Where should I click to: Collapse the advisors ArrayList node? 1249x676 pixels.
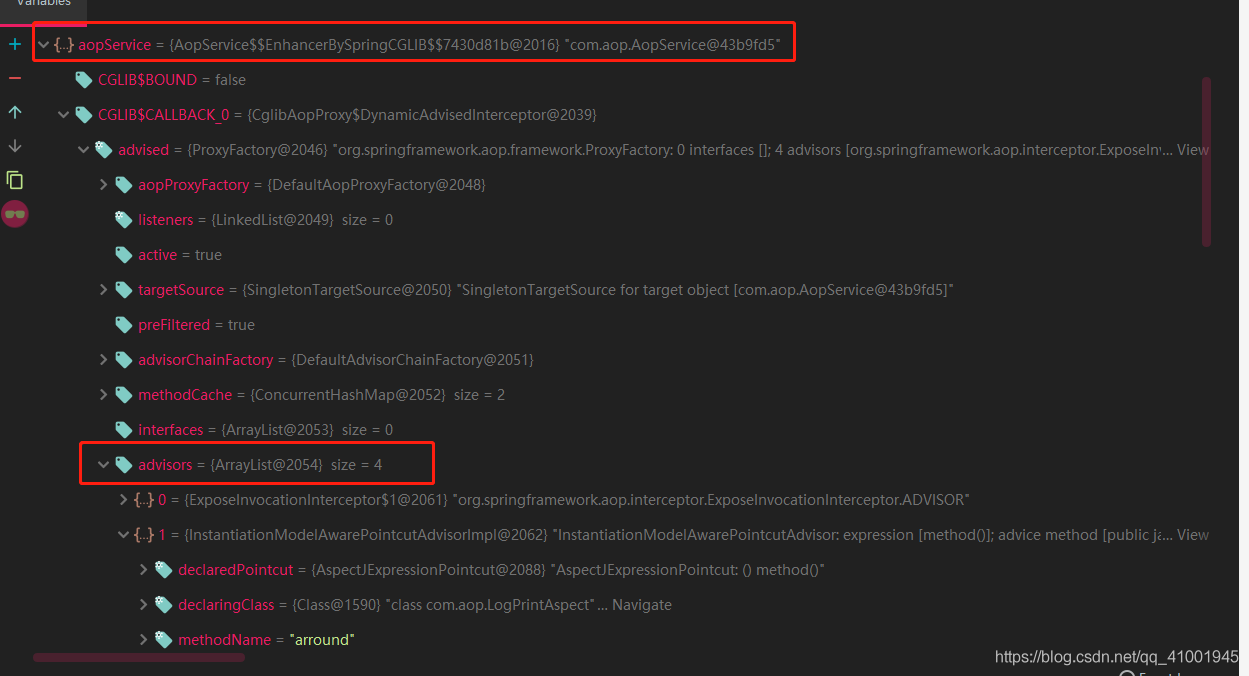[x=104, y=465]
